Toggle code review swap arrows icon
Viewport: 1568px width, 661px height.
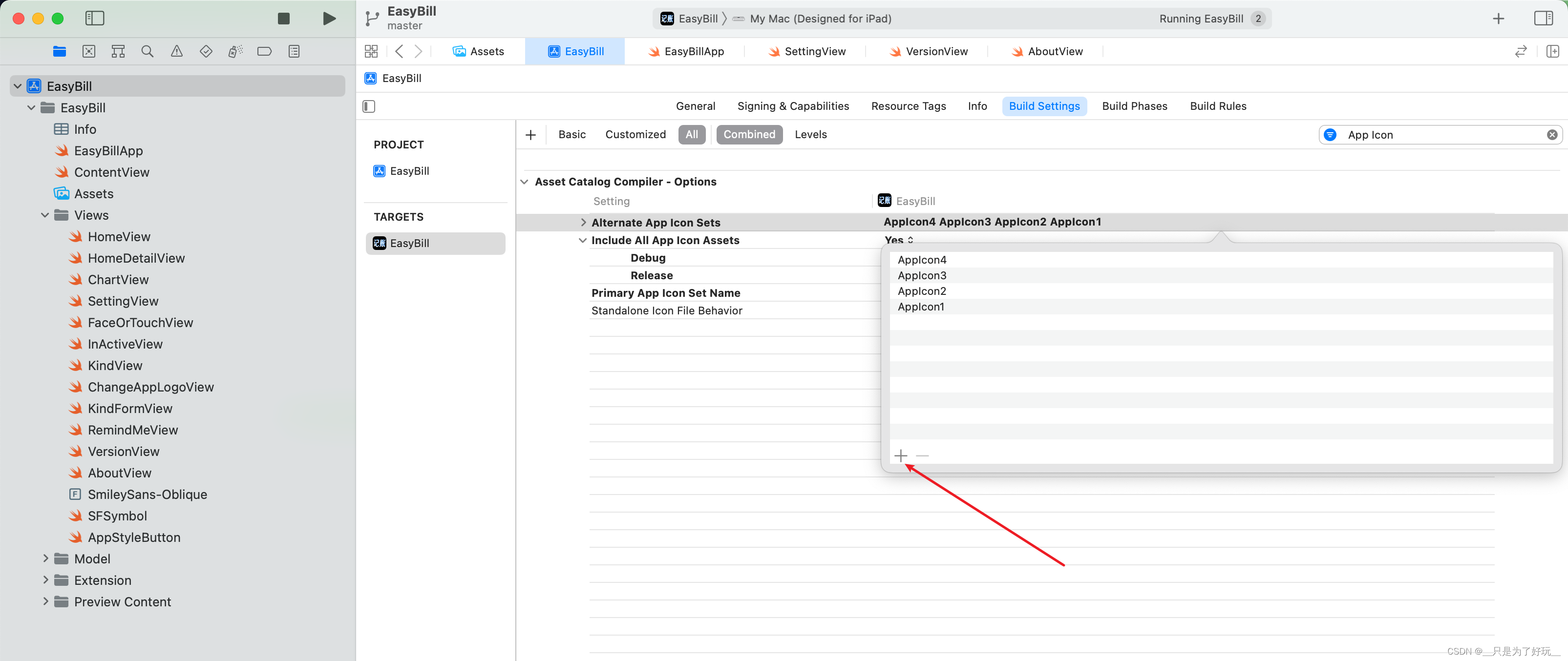pos(1521,51)
